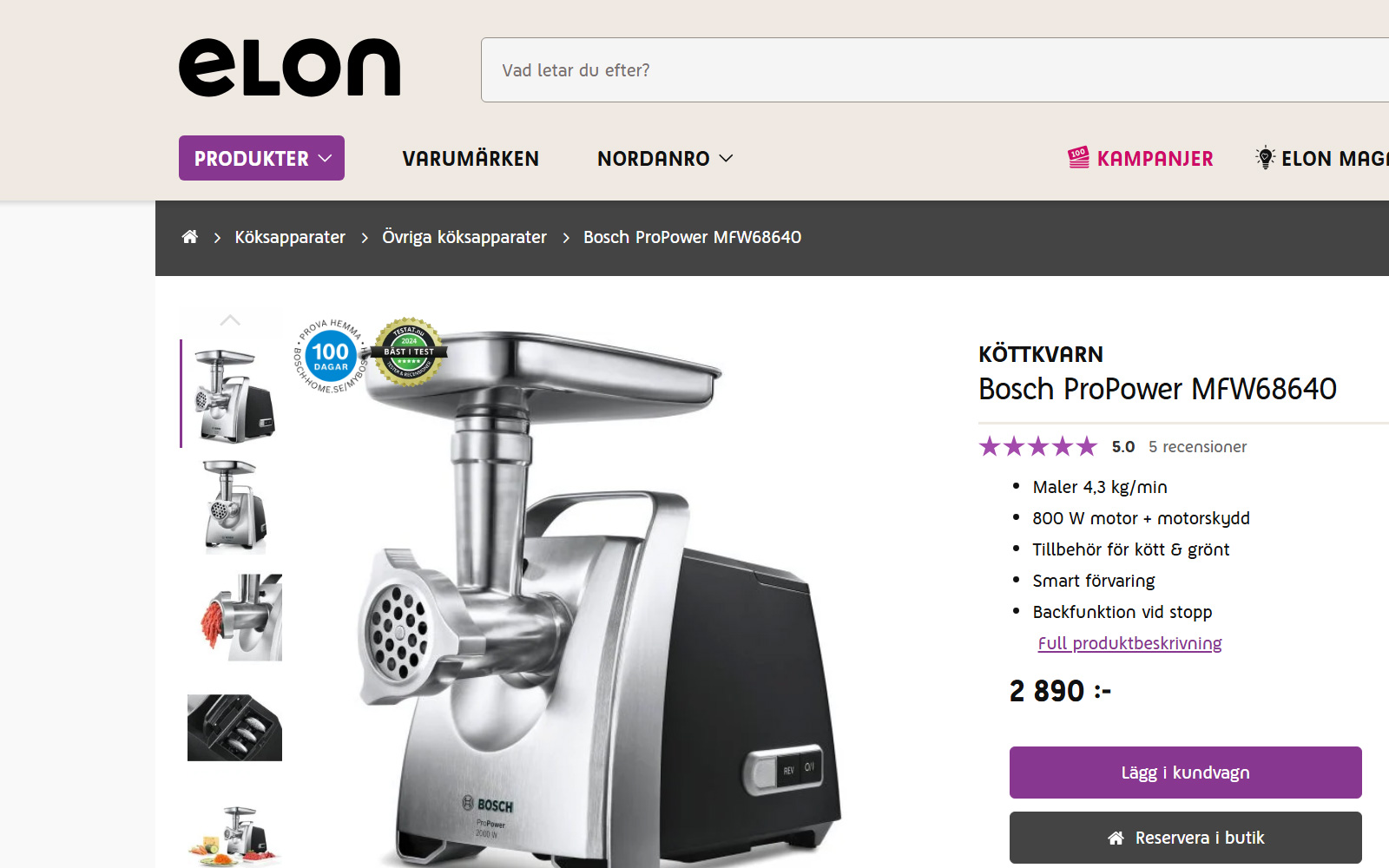Click the search field Vad letar du efter
This screenshot has width=1389, height=868.
(935, 70)
